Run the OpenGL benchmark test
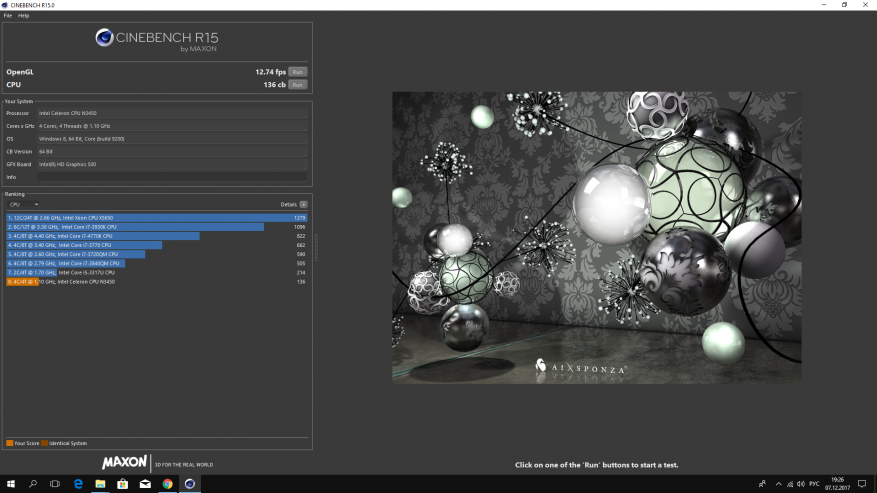The image size is (877, 493). point(297,72)
